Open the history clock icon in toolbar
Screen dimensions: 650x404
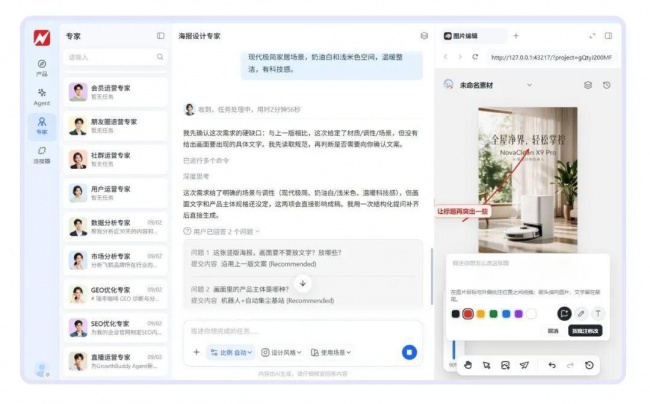(589, 365)
